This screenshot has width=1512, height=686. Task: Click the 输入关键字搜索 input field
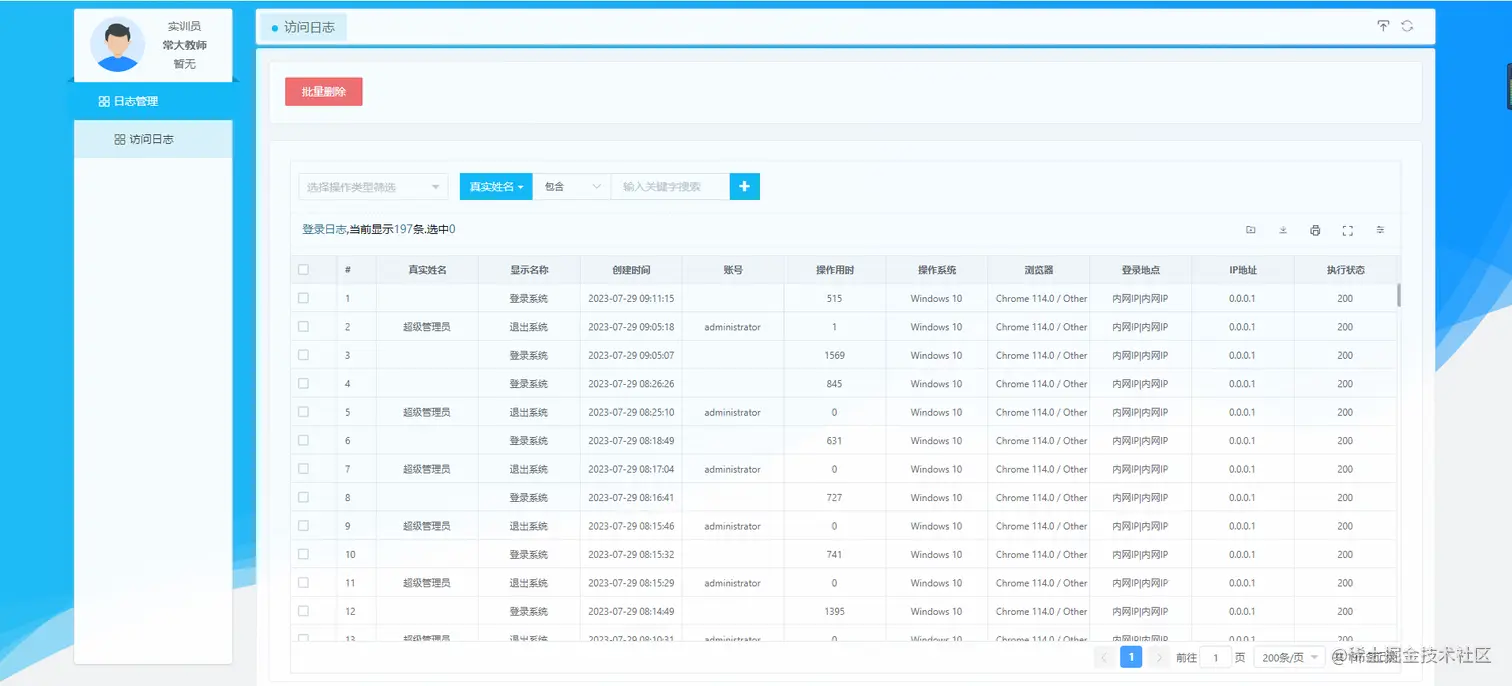(670, 187)
